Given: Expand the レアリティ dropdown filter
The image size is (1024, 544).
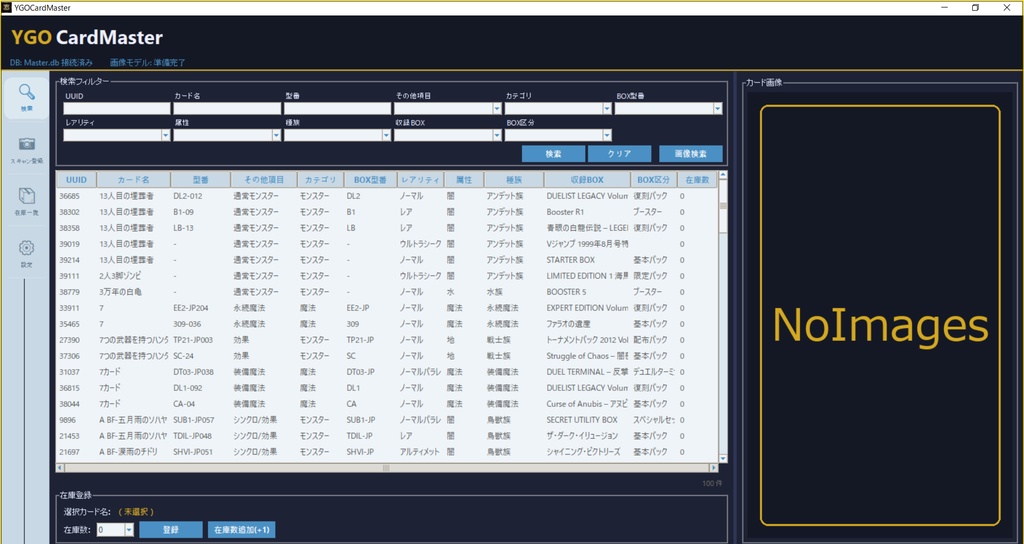Looking at the screenshot, I should pos(166,135).
